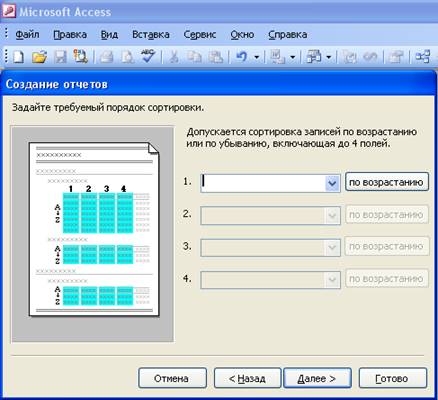Expand the Office Links dropdown arrow

293,57
